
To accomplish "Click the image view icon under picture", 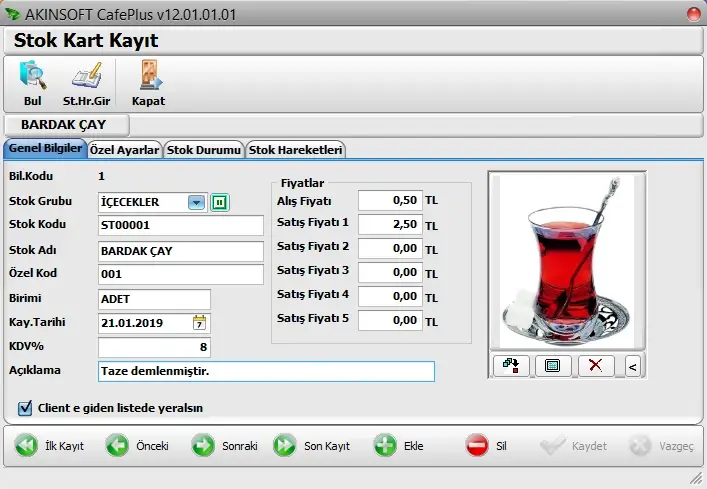I will pyautogui.click(x=553, y=366).
